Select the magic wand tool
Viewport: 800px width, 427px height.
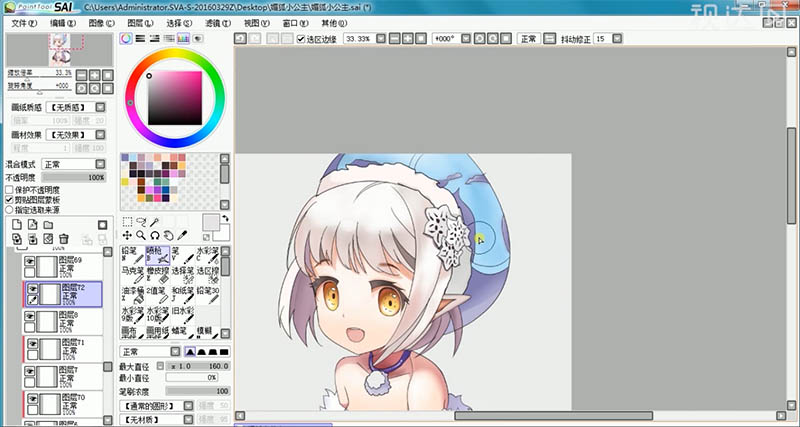pos(155,222)
